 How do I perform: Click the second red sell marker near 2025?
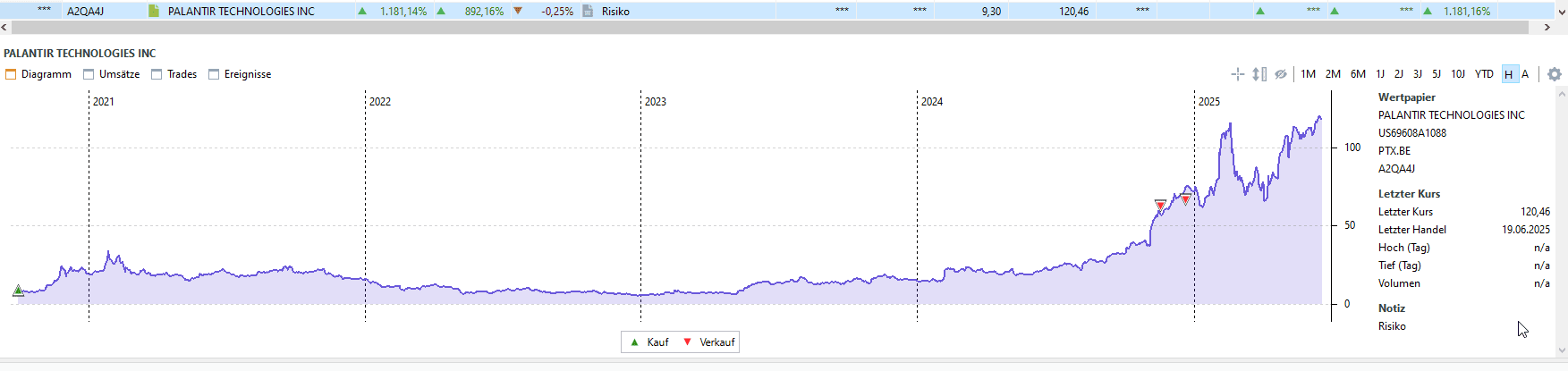click(x=1186, y=199)
